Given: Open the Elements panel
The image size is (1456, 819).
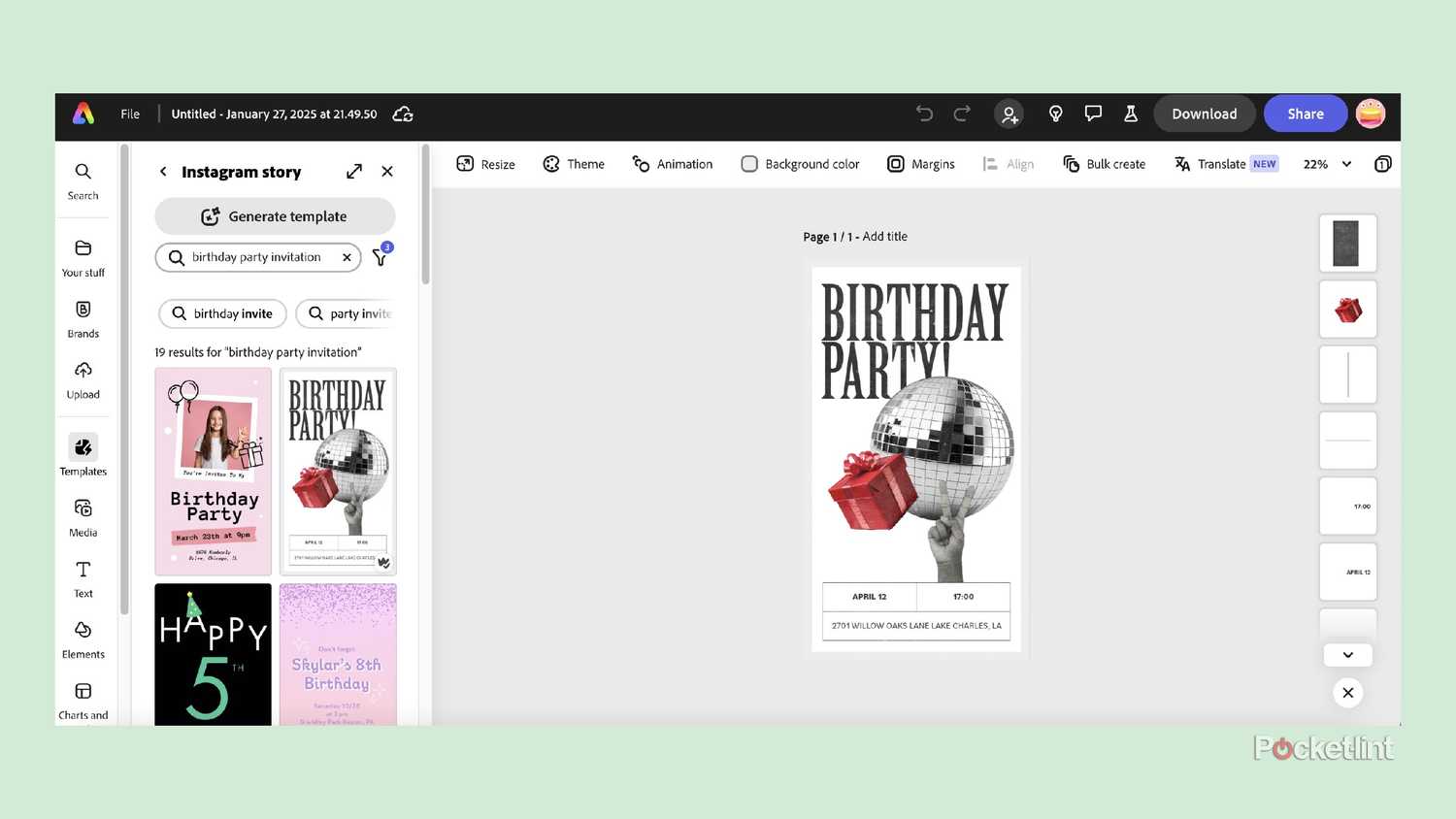Looking at the screenshot, I should [83, 639].
